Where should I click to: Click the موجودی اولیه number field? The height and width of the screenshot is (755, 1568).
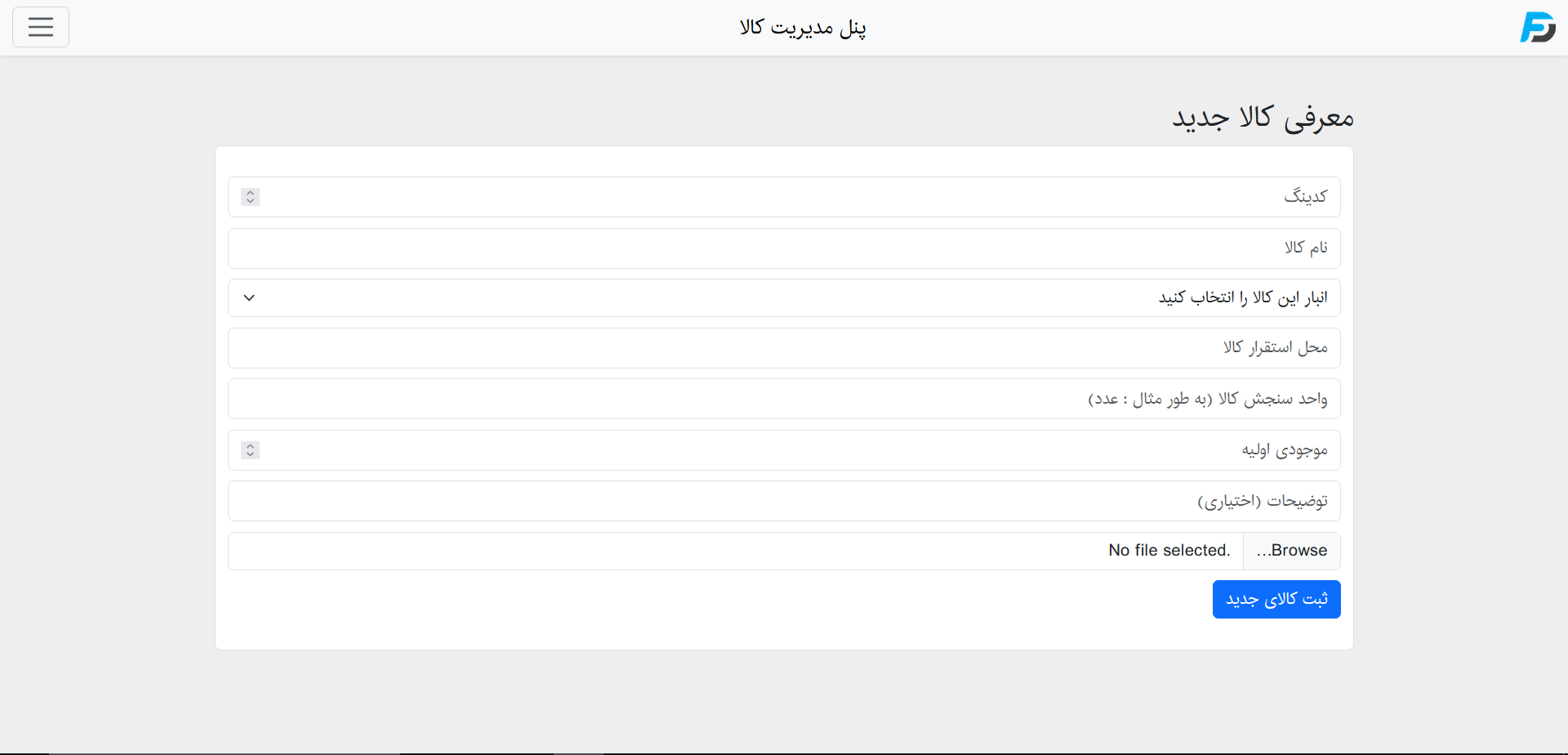pyautogui.click(x=784, y=450)
